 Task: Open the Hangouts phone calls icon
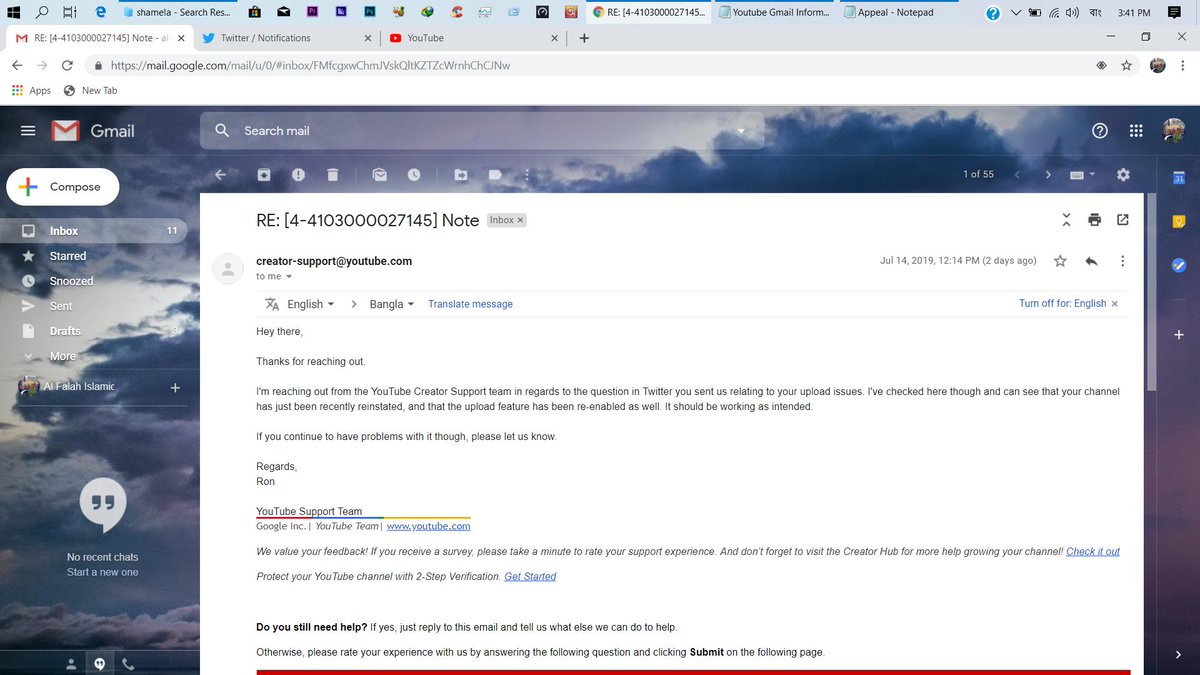128,663
